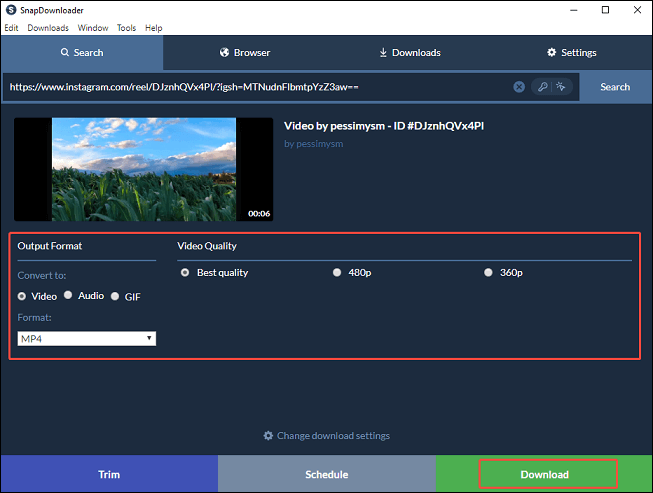Click the SnapDownloader logo icon in title bar
The image size is (653, 493).
pos(10,10)
